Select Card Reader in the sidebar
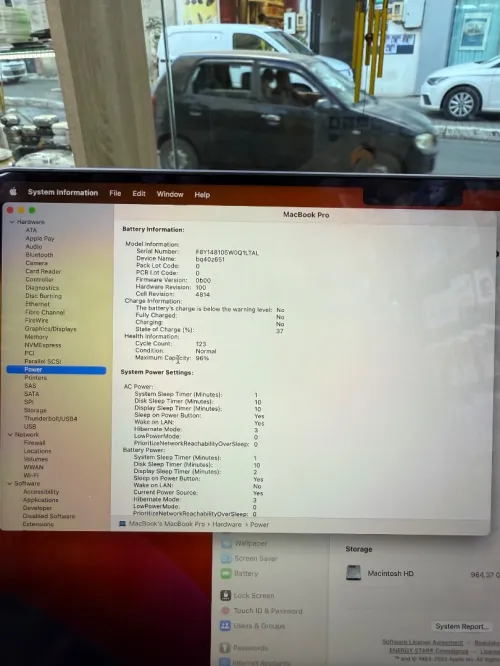The width and height of the screenshot is (500, 666). pos(43,271)
